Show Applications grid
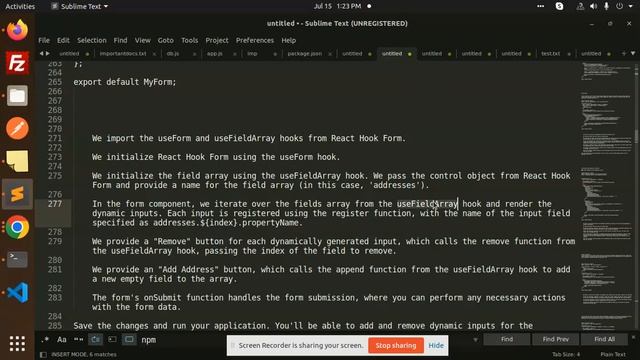The width and height of the screenshot is (640, 360). (x=17, y=344)
